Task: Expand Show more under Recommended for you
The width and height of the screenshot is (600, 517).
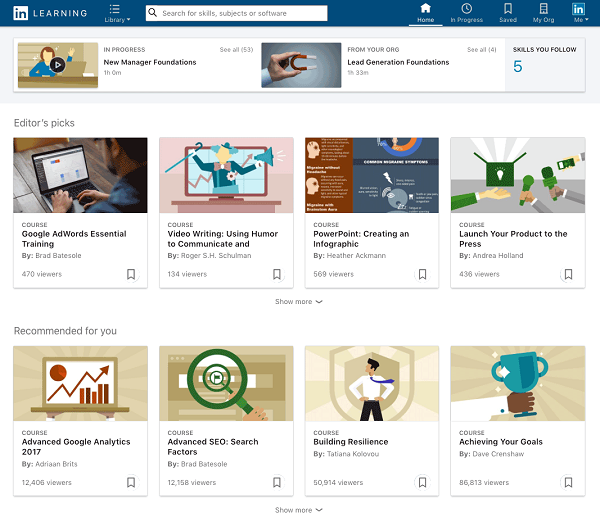Action: [299, 510]
